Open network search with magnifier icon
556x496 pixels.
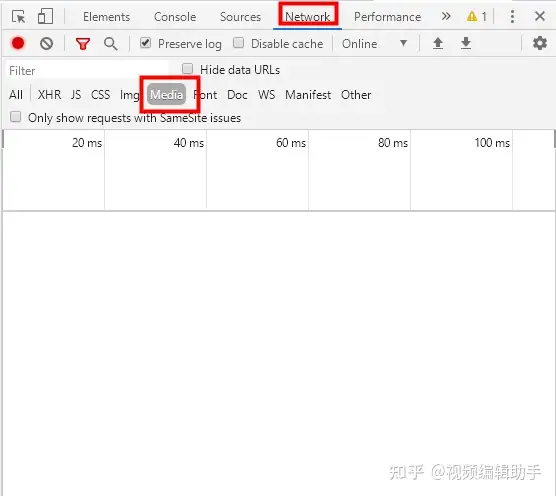point(111,44)
